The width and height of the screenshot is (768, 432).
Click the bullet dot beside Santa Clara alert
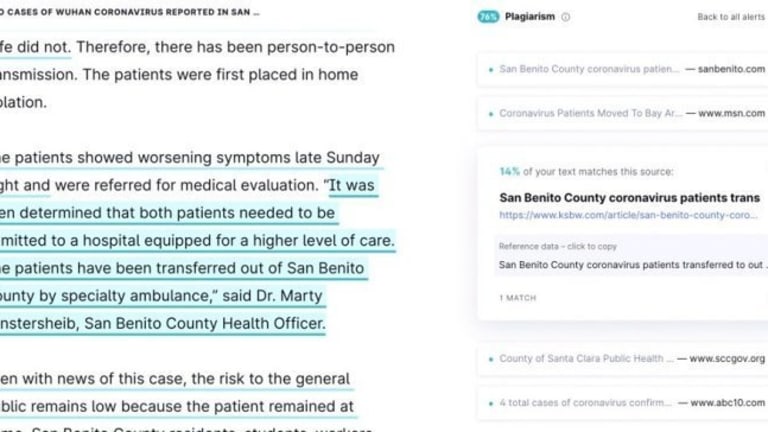(x=491, y=360)
